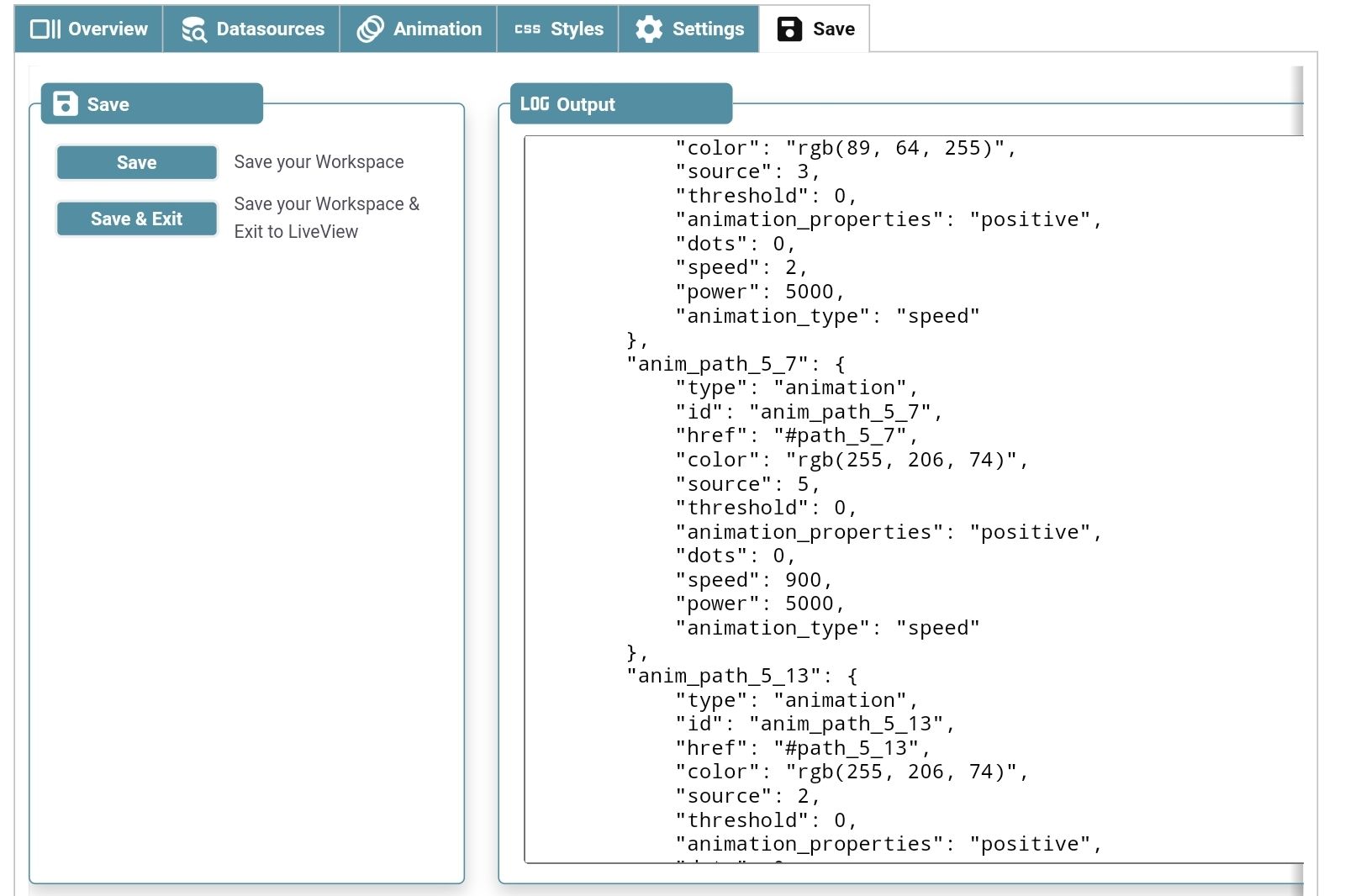Click the "source": 5 log line
Screen dimensions: 1345x896
(x=747, y=484)
